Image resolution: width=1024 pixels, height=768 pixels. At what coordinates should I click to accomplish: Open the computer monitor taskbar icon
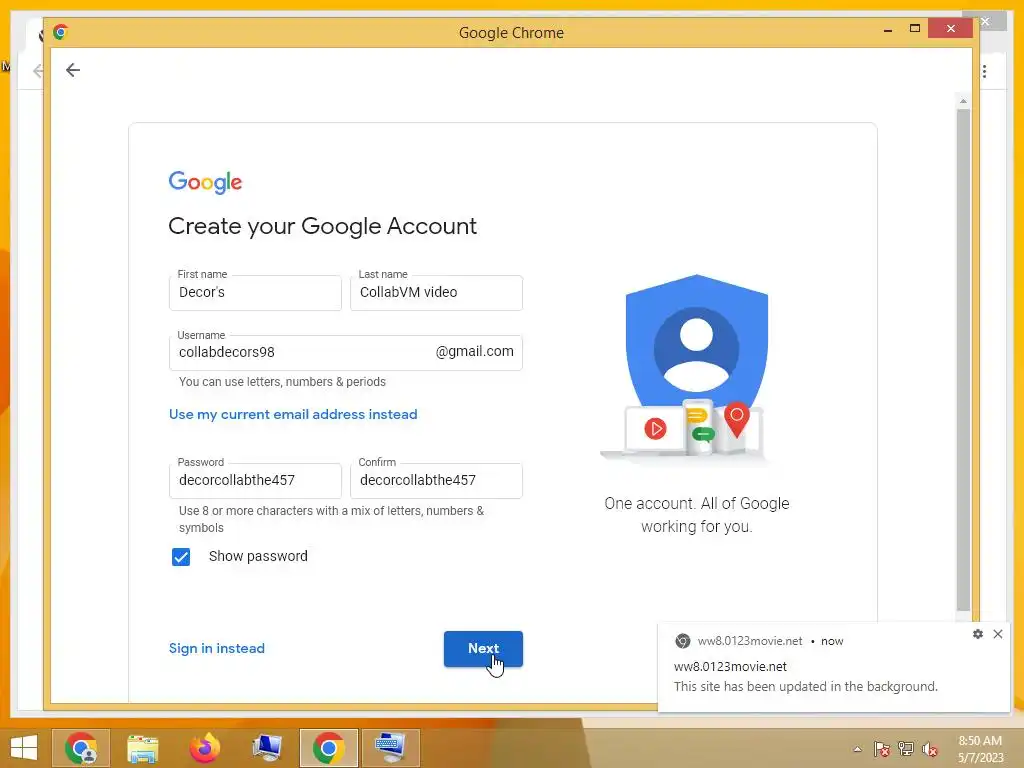[267, 748]
